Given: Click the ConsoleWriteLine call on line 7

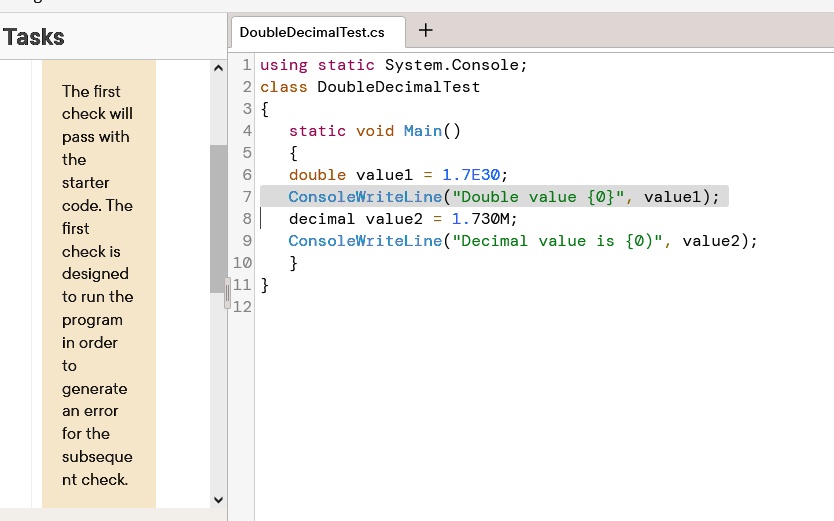Looking at the screenshot, I should click(x=364, y=197).
